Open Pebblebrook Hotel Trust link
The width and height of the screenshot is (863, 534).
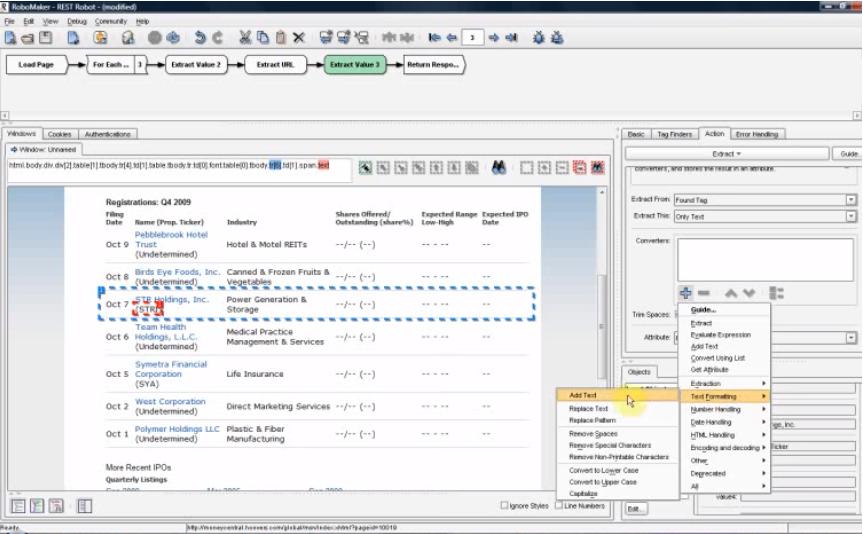[x=171, y=239]
